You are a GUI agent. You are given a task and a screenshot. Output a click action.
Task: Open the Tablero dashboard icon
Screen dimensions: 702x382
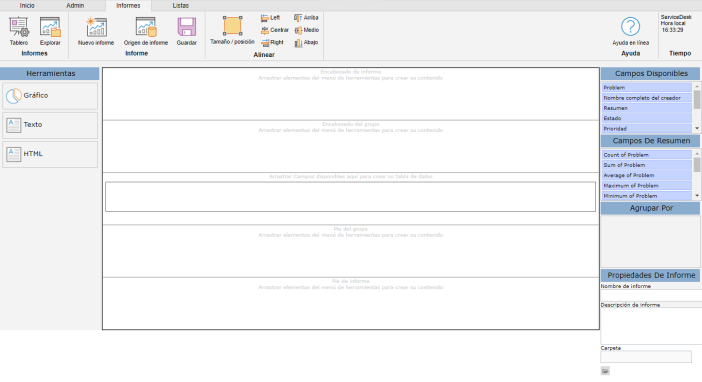pyautogui.click(x=19, y=27)
